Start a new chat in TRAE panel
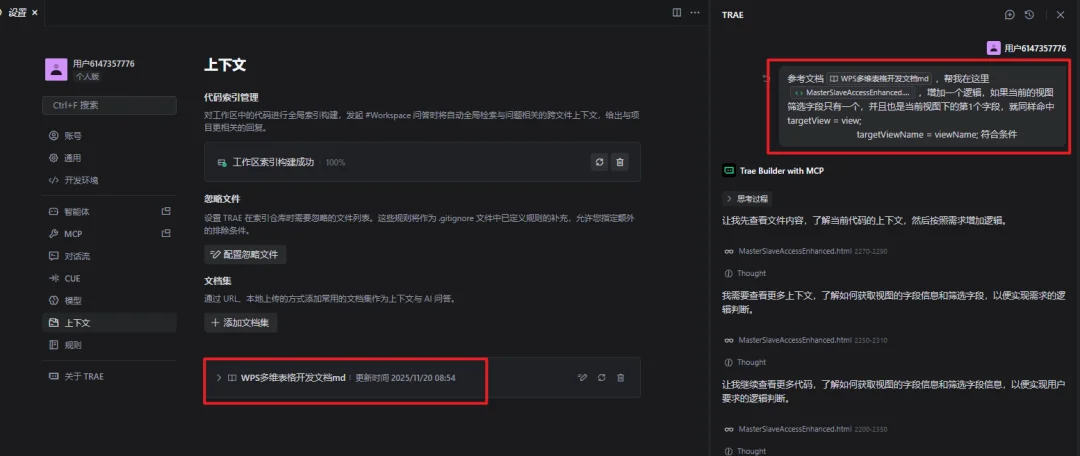1080x456 pixels. point(1010,14)
